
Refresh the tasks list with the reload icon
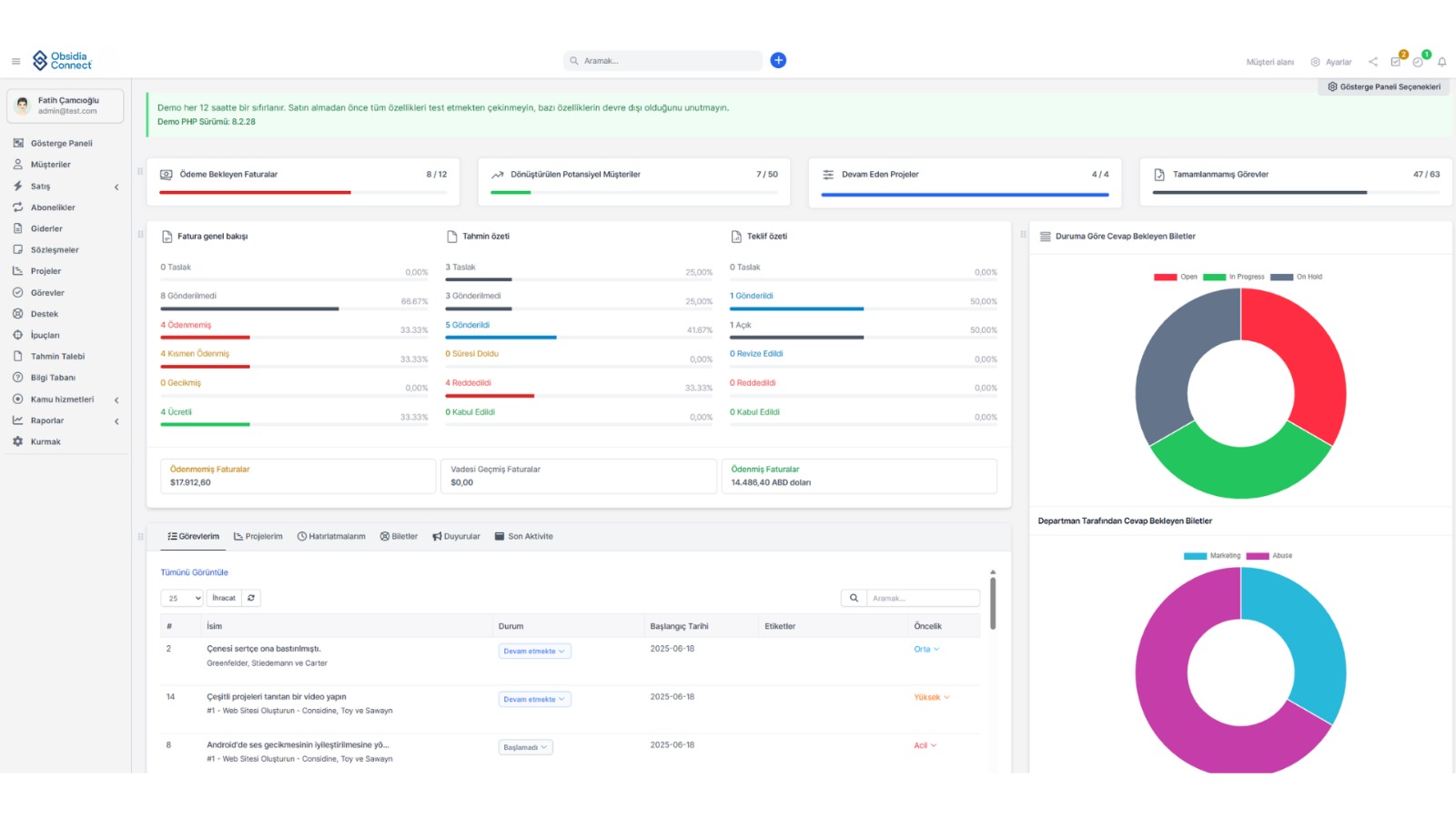[251, 598]
